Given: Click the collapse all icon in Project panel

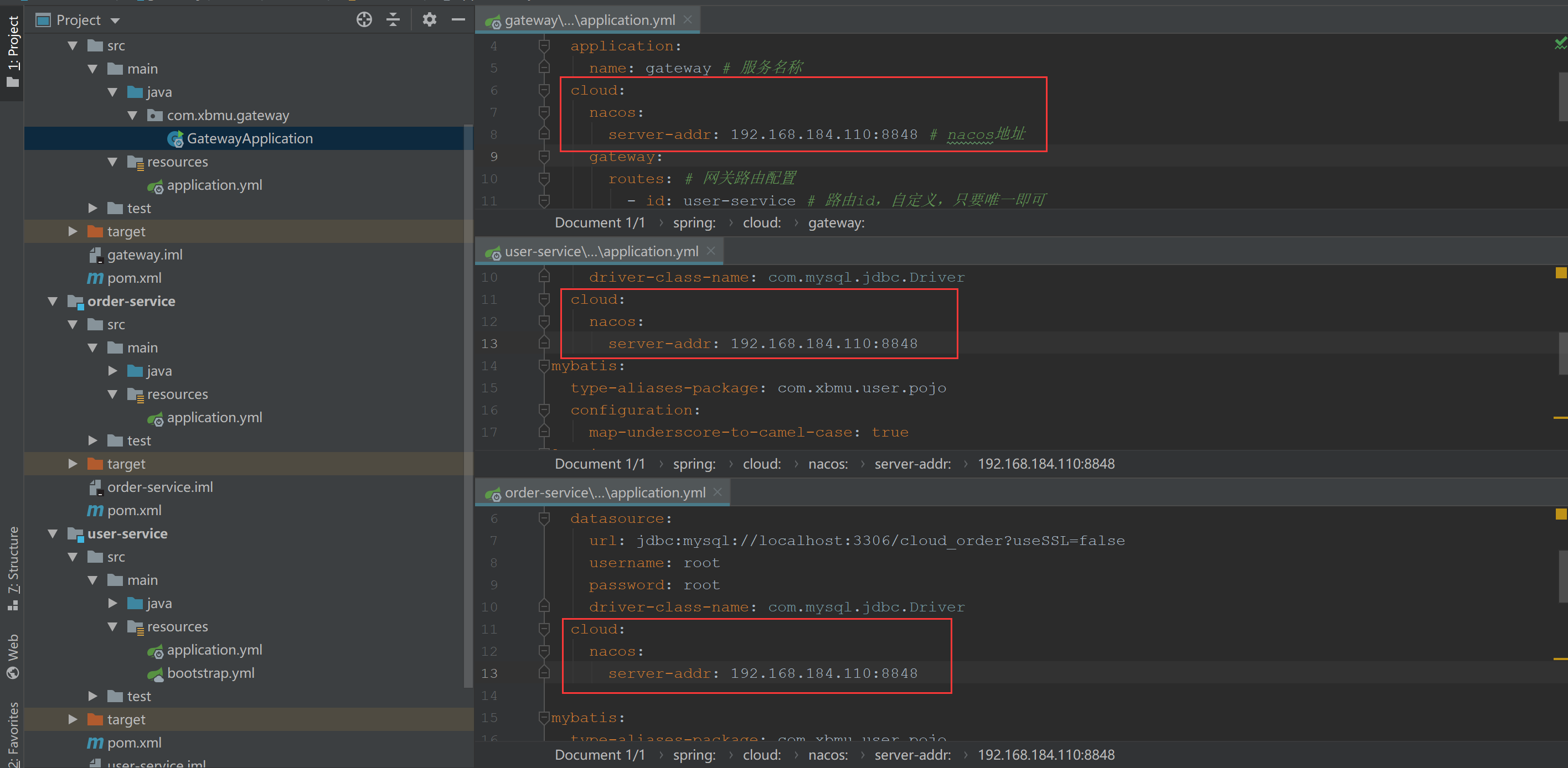Looking at the screenshot, I should tap(393, 20).
